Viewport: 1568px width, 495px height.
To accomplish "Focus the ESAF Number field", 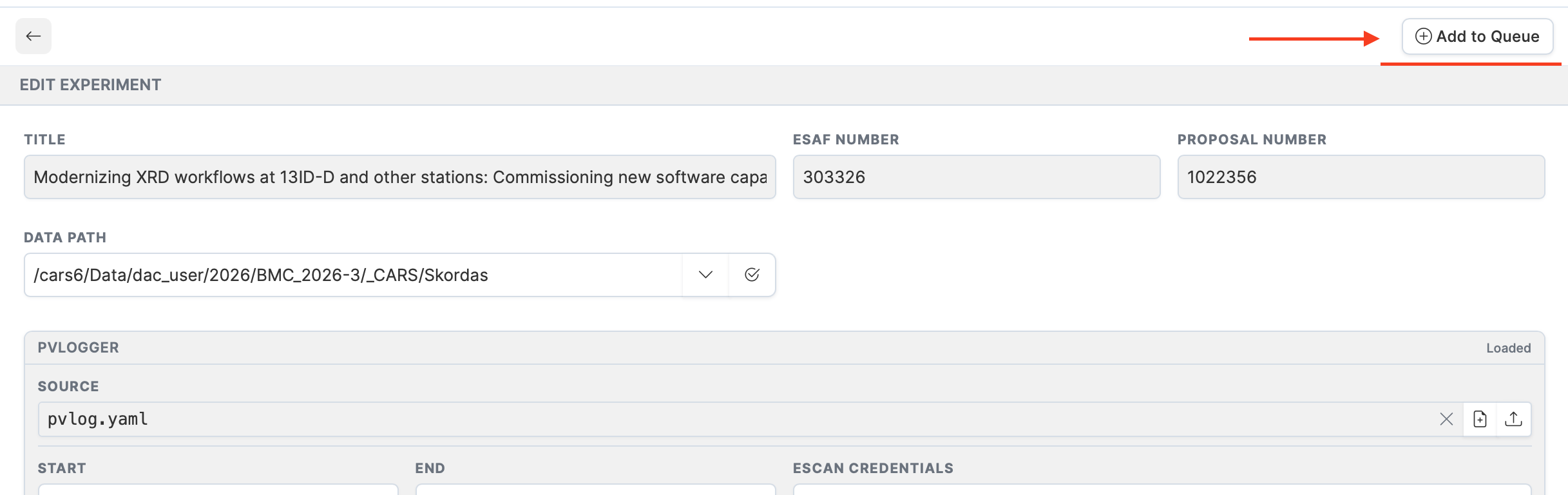I will pos(977,177).
